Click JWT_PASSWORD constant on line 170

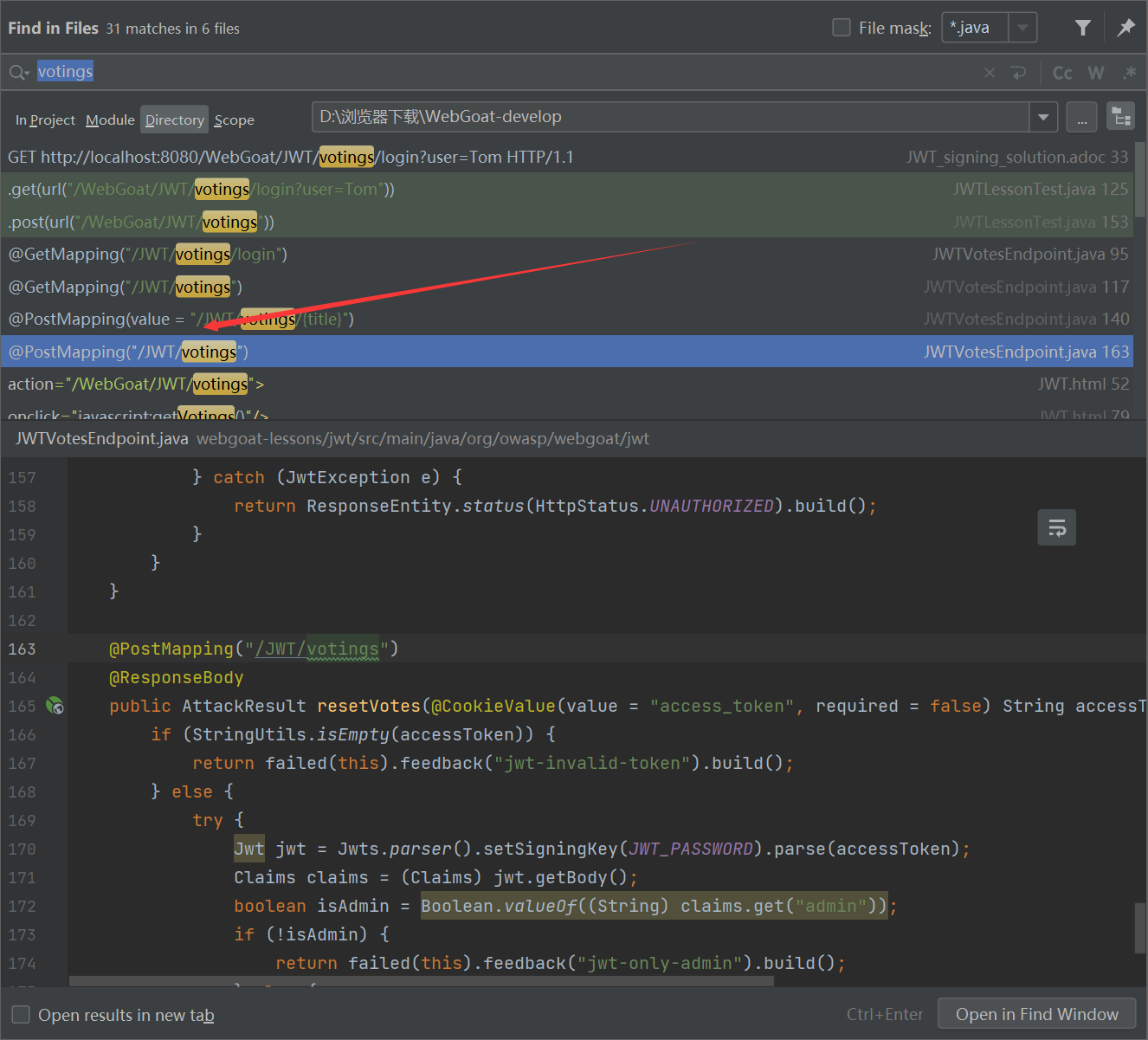(691, 849)
